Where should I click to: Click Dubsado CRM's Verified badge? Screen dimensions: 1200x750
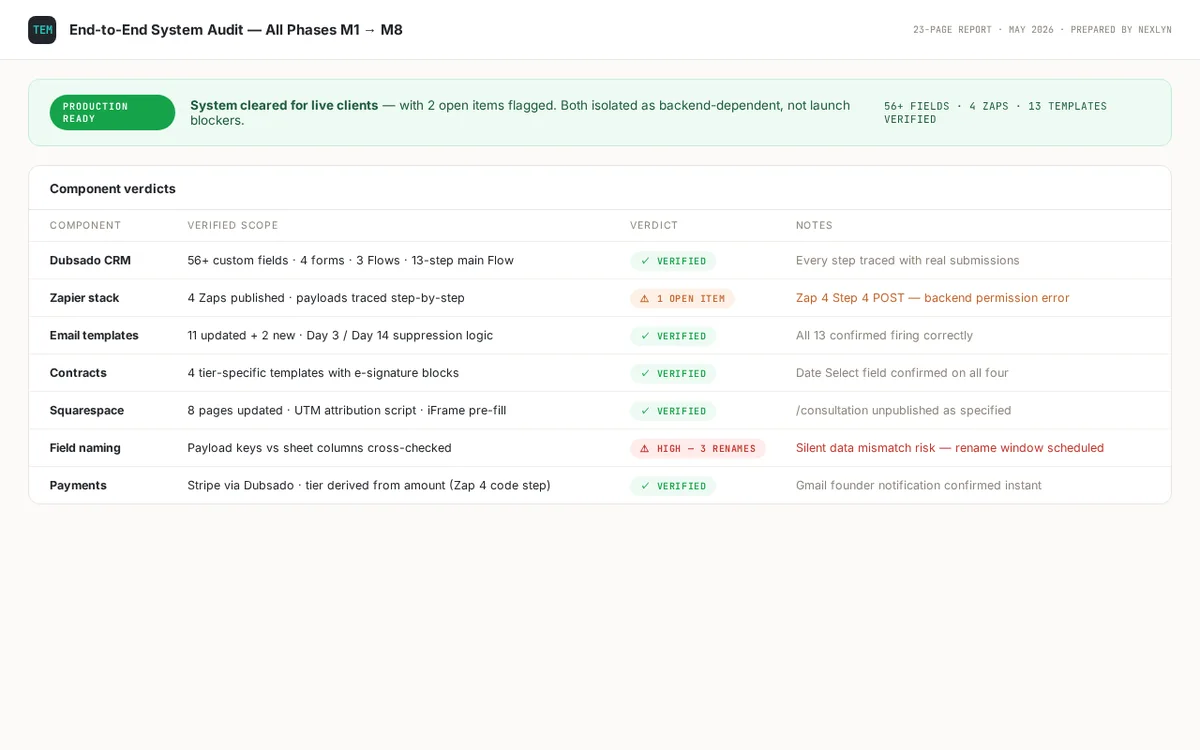(673, 261)
